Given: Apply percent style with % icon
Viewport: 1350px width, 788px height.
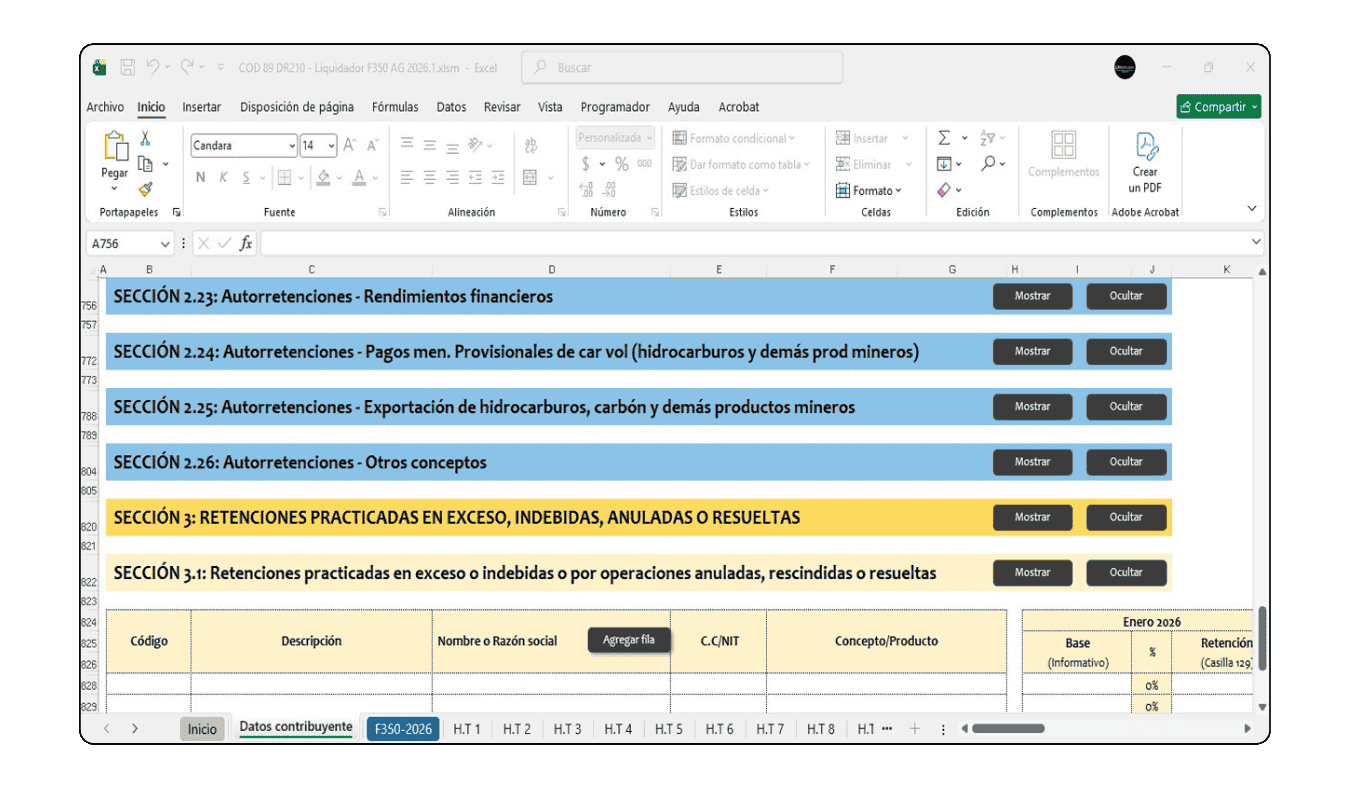Looking at the screenshot, I should 620,163.
